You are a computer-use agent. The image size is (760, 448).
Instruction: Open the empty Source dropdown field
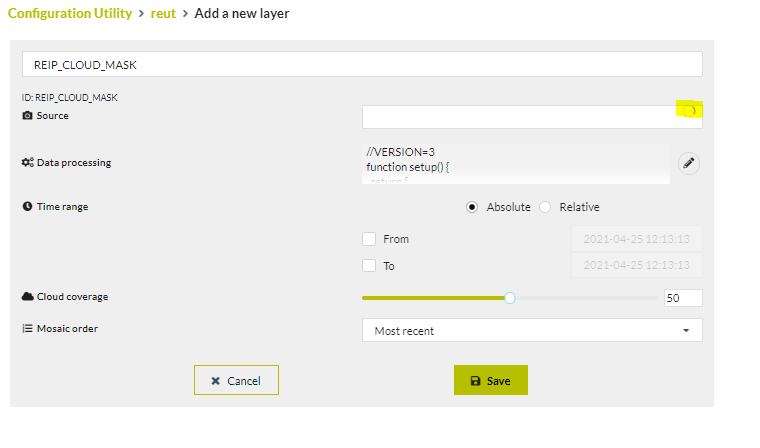point(532,117)
